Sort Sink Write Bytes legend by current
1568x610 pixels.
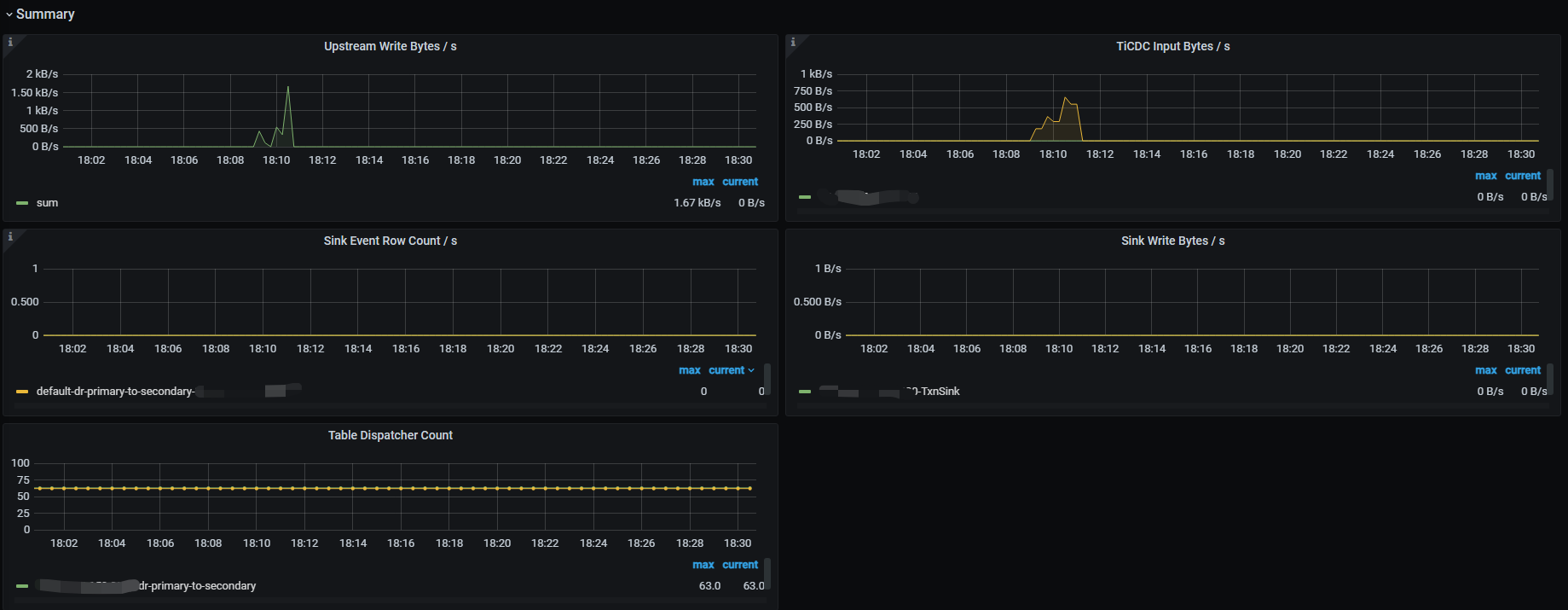coord(1523,370)
